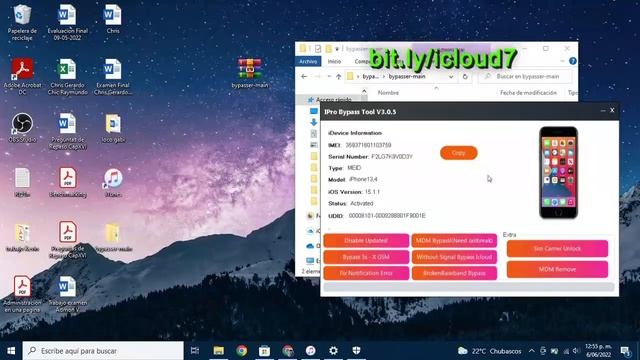This screenshot has height=360, width=640.
Task: Select the loco gabi folder icon
Action: click(113, 128)
